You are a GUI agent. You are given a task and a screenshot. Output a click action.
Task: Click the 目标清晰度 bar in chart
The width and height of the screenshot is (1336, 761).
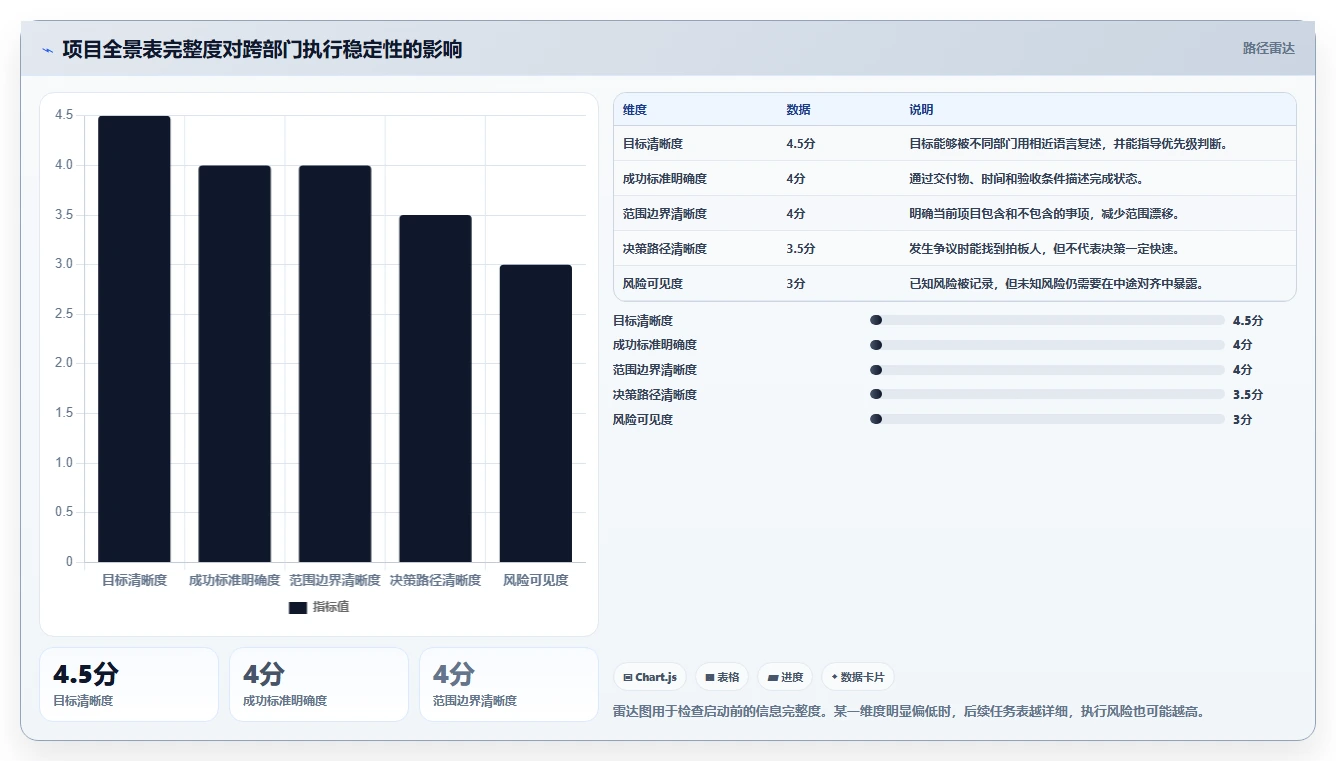(134, 339)
